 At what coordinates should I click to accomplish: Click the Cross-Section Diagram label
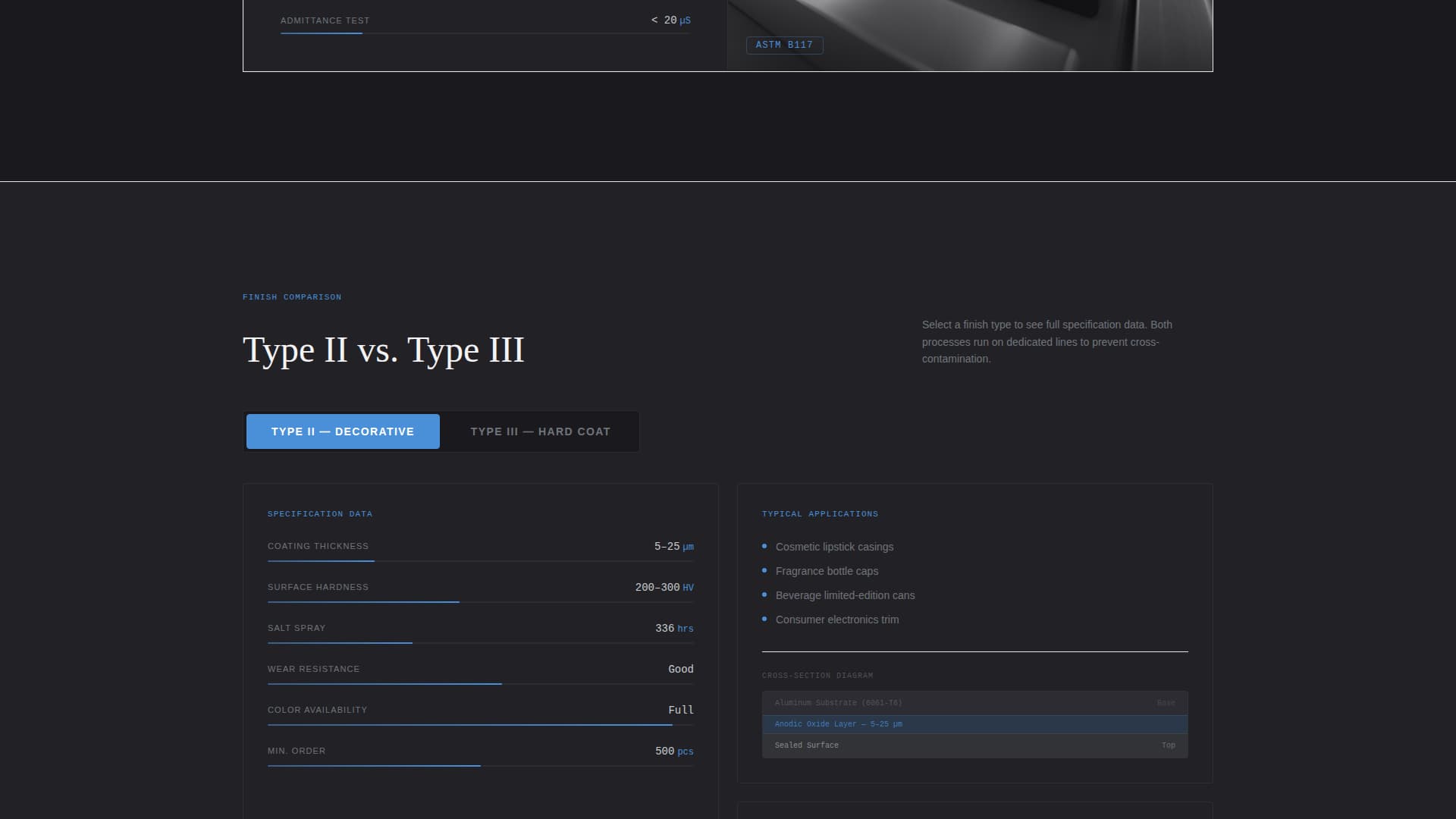(817, 675)
